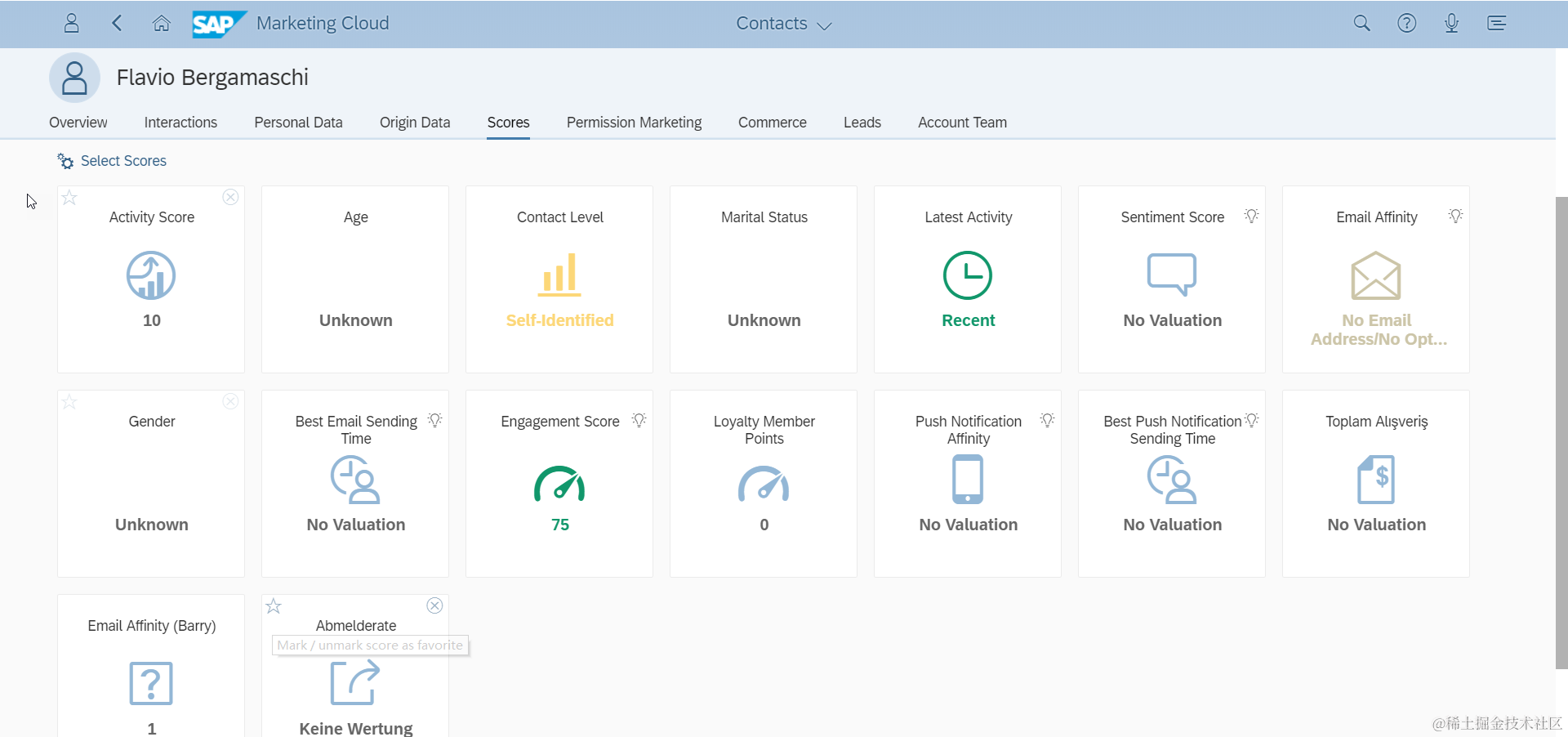
Task: Click the Email Affinity envelope icon
Action: (x=1376, y=275)
